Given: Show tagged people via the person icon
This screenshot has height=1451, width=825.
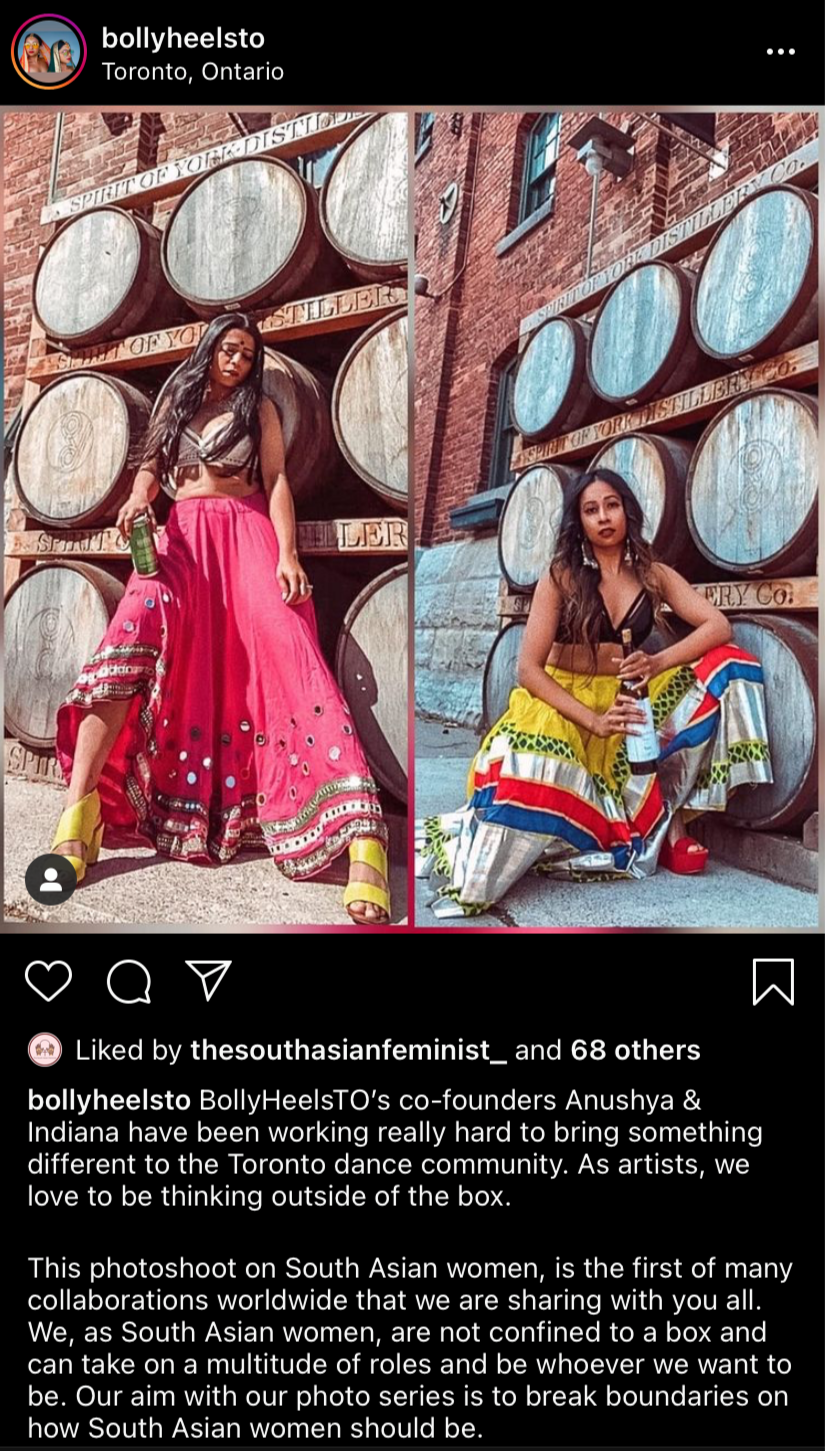Looking at the screenshot, I should (x=51, y=879).
